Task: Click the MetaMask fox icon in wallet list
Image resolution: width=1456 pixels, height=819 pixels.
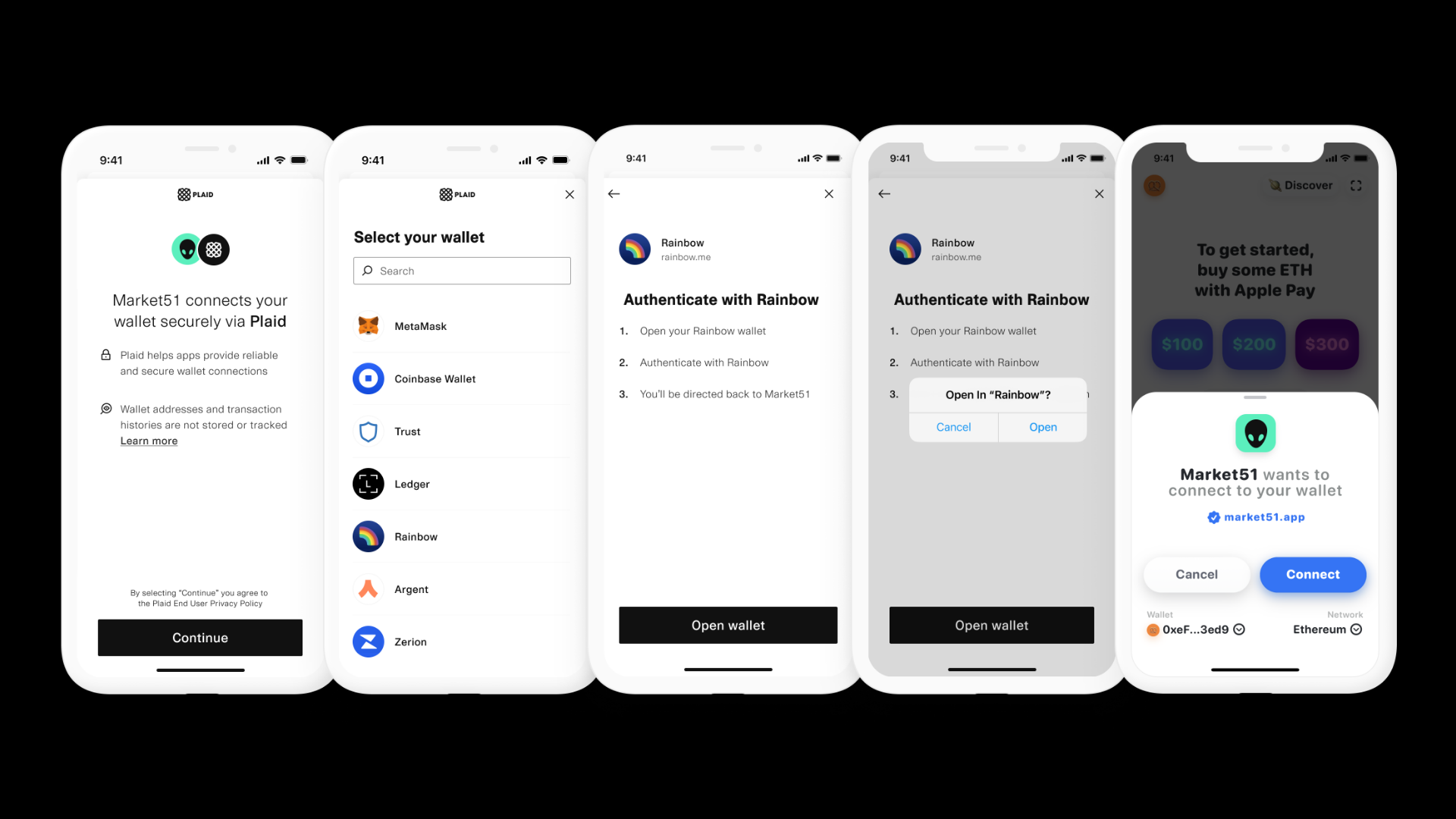Action: [x=368, y=325]
